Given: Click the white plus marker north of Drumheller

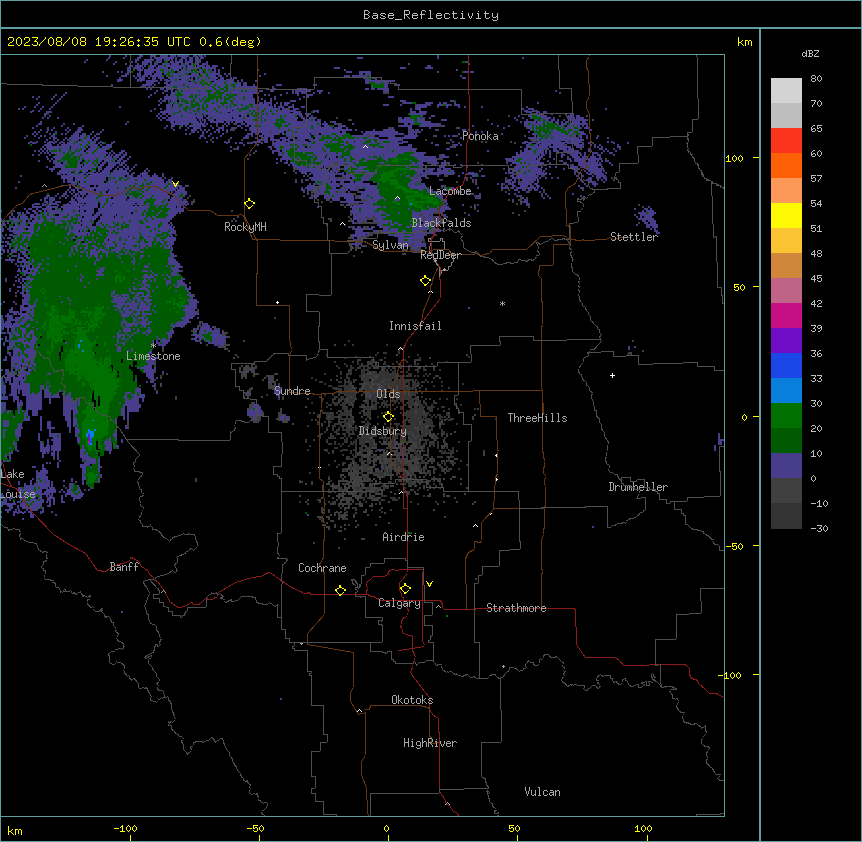Looking at the screenshot, I should [x=612, y=375].
